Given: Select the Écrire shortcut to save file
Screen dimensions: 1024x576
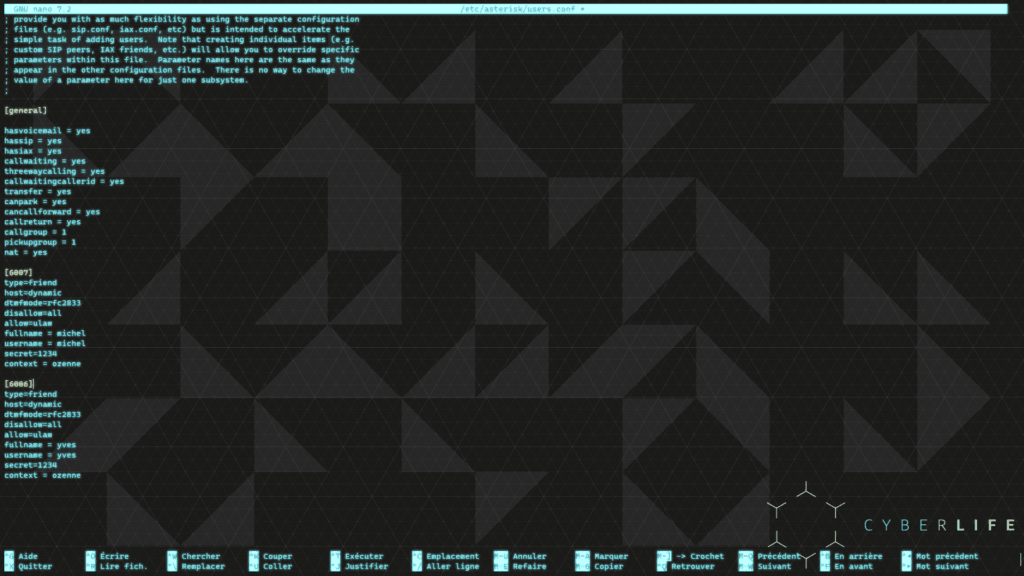Looking at the screenshot, I should (114, 556).
